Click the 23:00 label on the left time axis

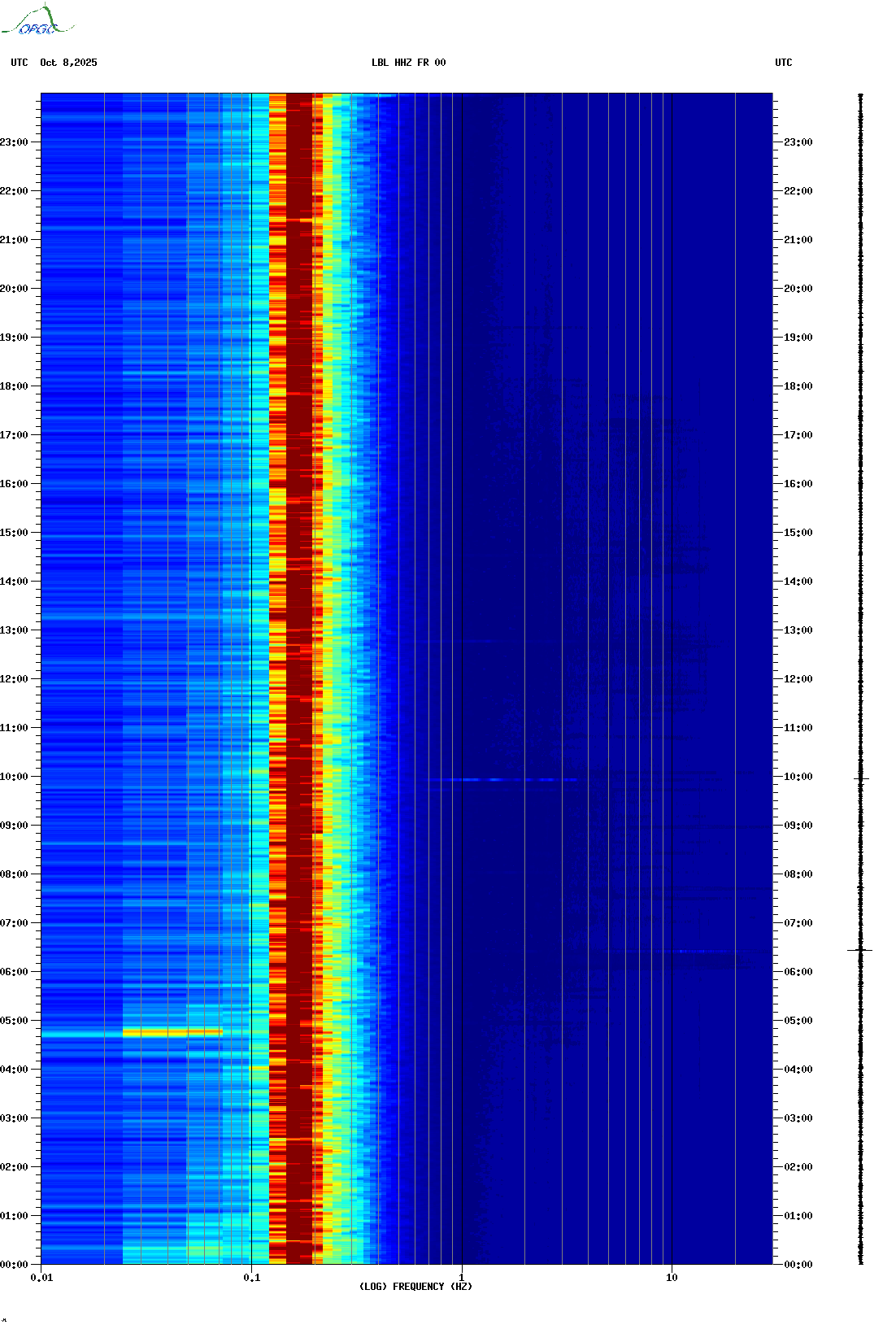click(x=15, y=142)
